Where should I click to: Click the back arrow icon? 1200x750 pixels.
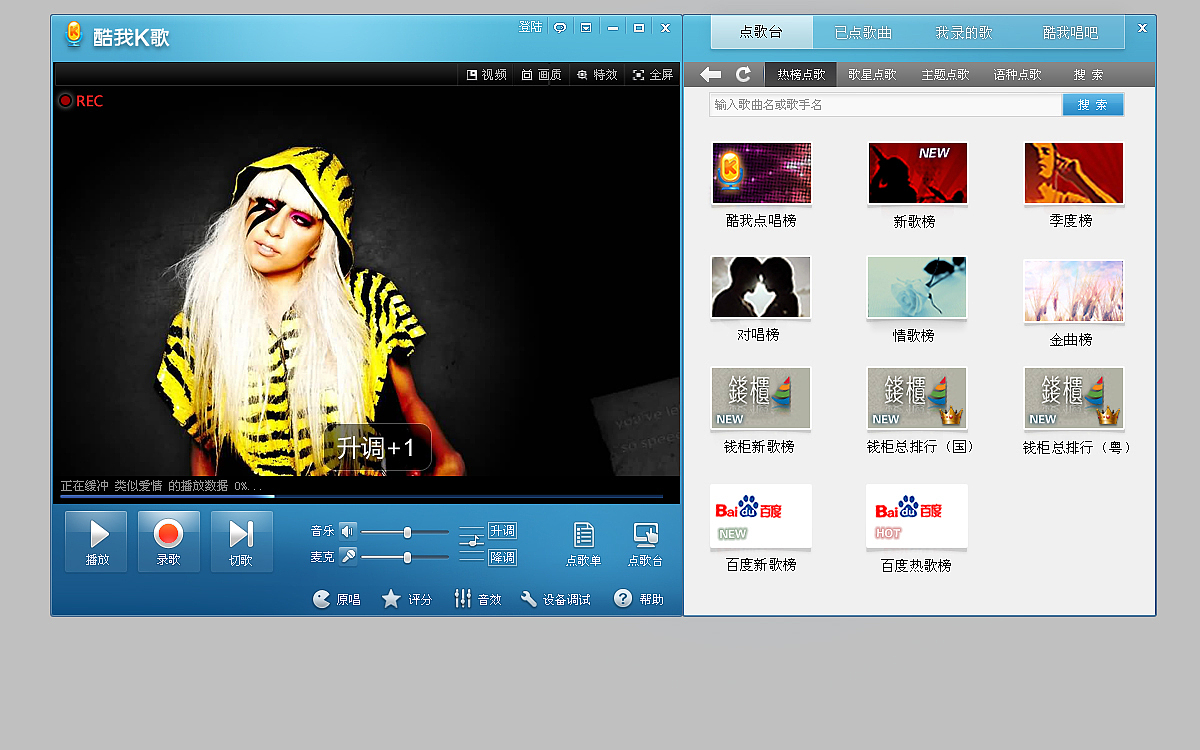pyautogui.click(x=711, y=74)
